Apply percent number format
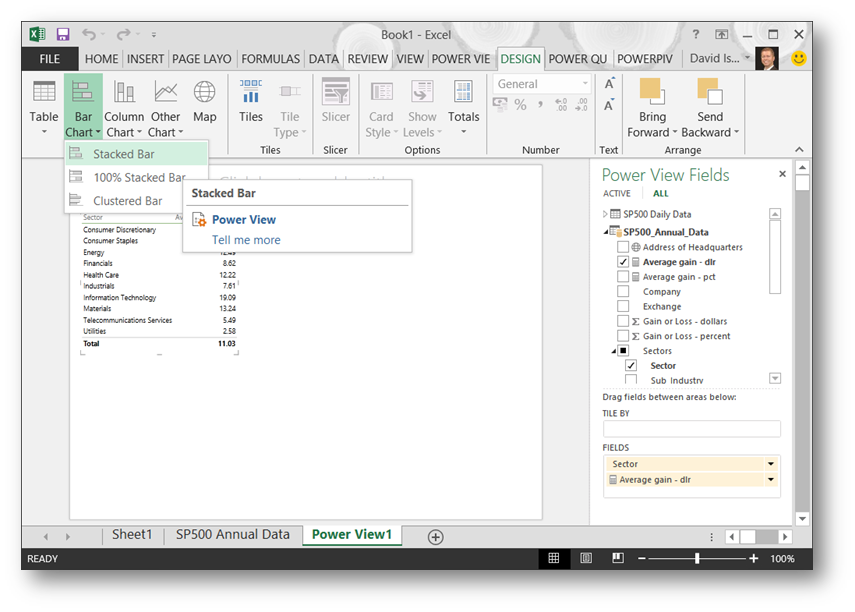This screenshot has height=612, width=855. tap(521, 104)
